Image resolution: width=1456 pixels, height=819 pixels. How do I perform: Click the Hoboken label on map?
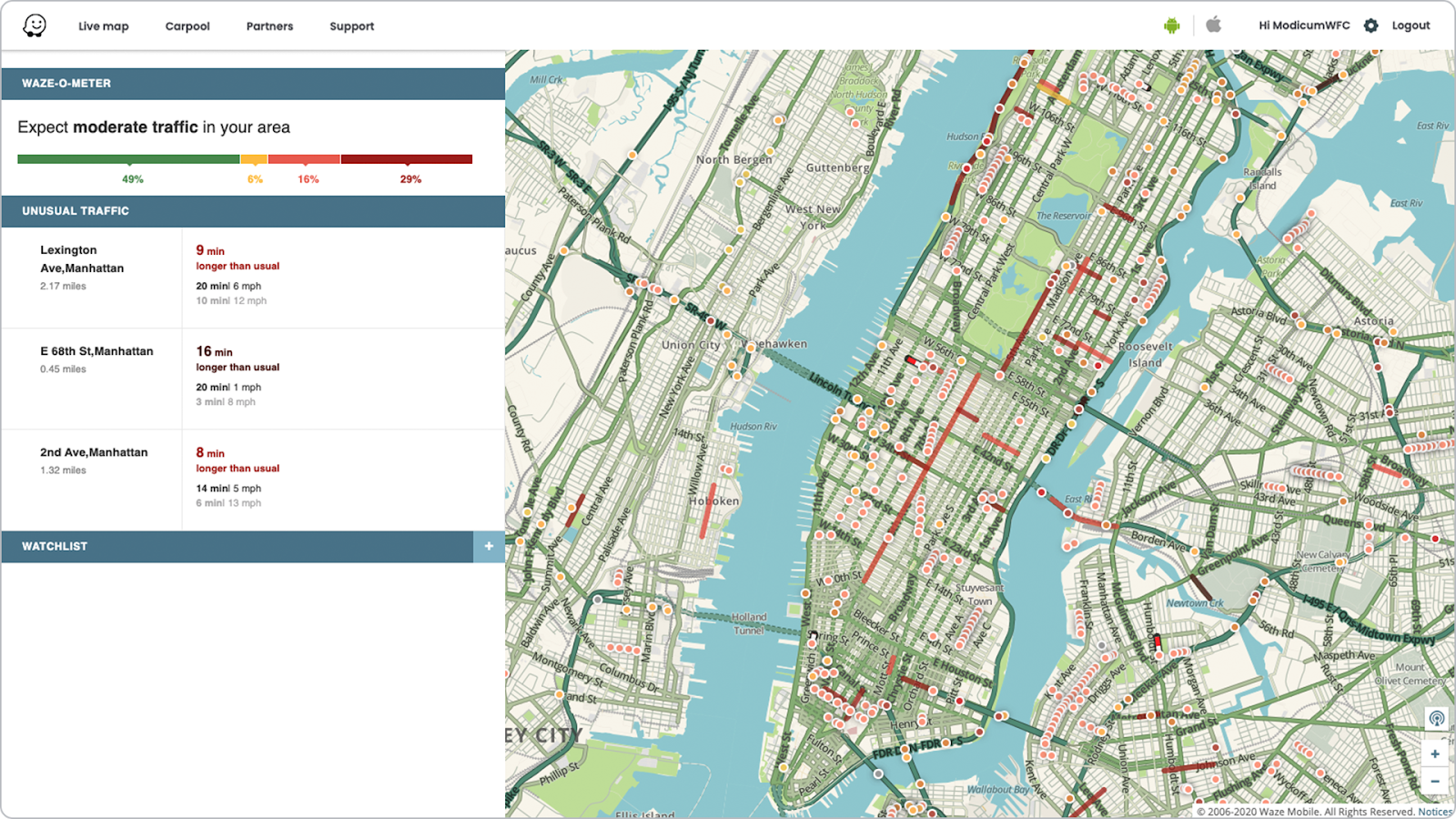point(713,501)
